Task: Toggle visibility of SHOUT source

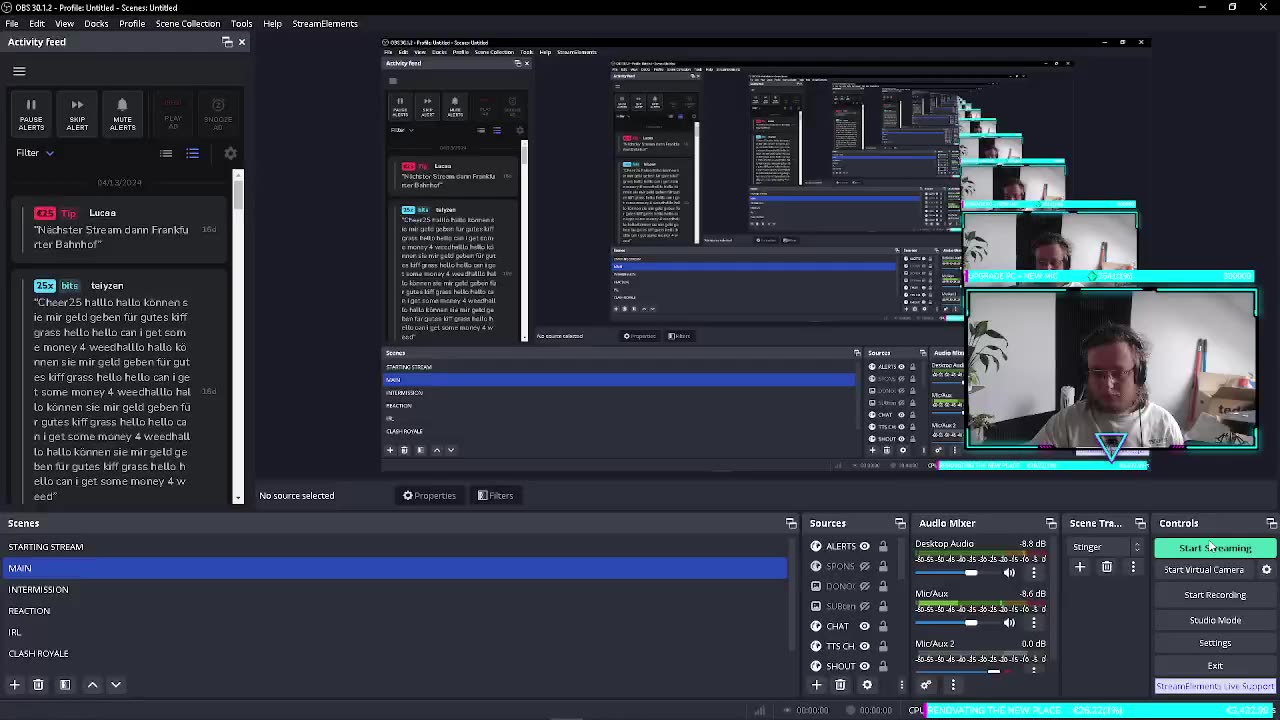Action: 864,666
